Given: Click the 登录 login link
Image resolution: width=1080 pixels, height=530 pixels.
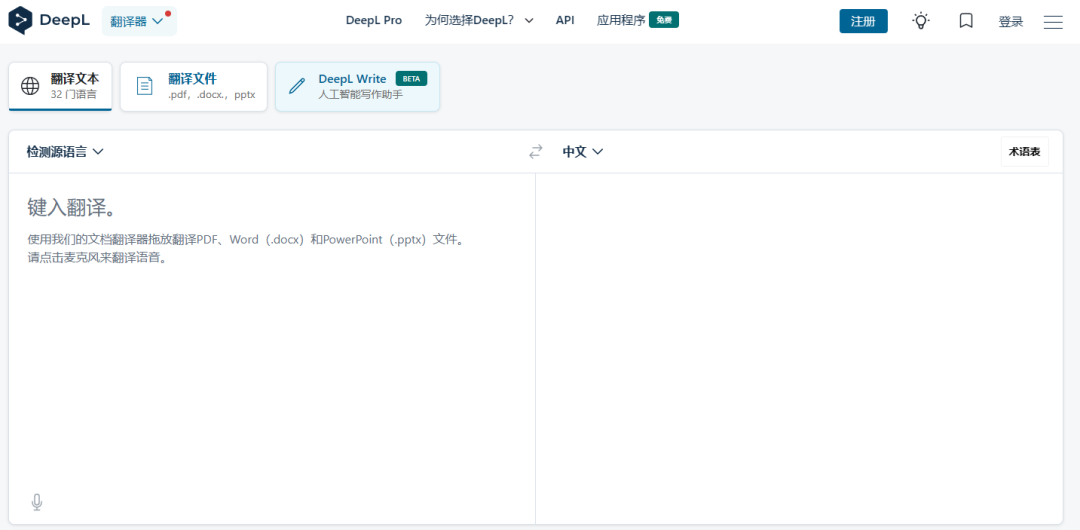Looking at the screenshot, I should coord(1011,22).
